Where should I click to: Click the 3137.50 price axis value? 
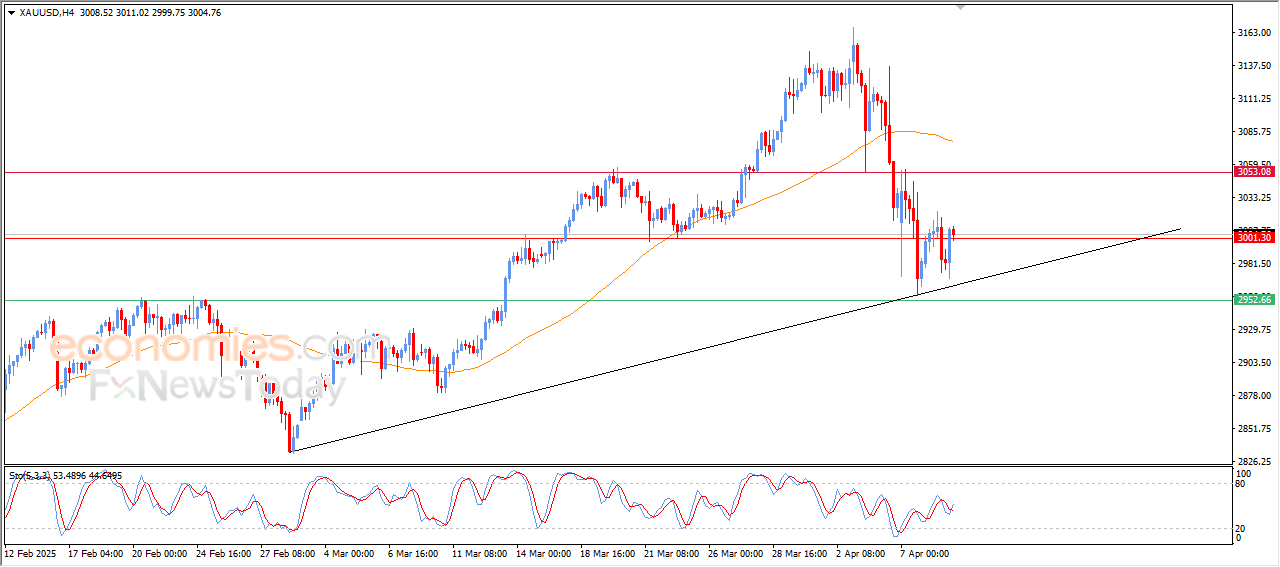pos(1254,66)
